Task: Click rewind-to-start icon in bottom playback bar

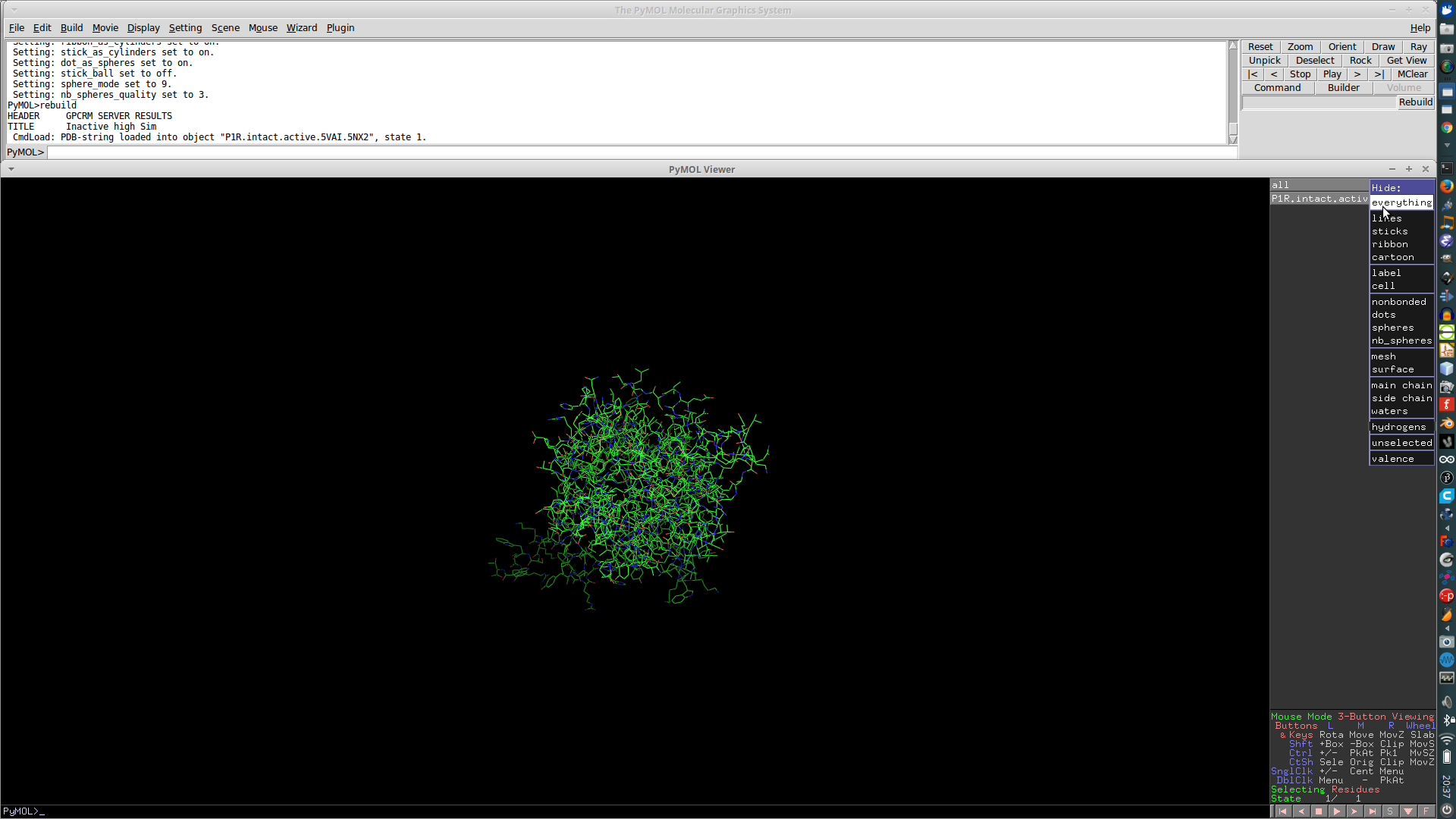Action: point(1283,811)
